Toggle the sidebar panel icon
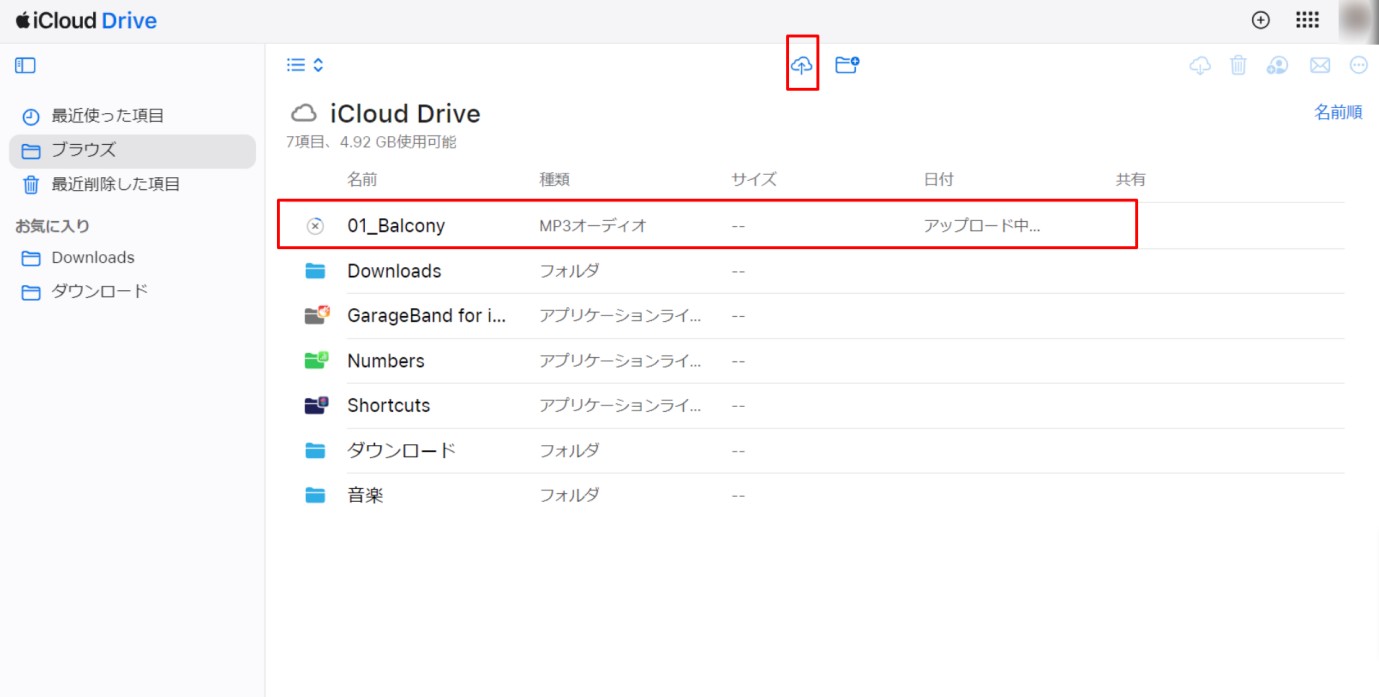This screenshot has width=1379, height=697. tap(25, 65)
